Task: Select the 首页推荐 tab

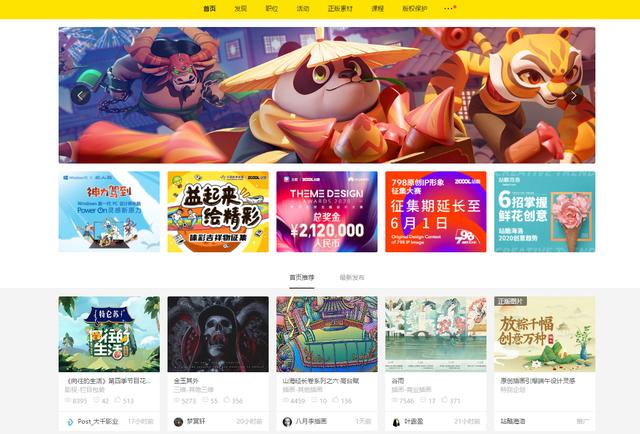Action: coord(302,278)
